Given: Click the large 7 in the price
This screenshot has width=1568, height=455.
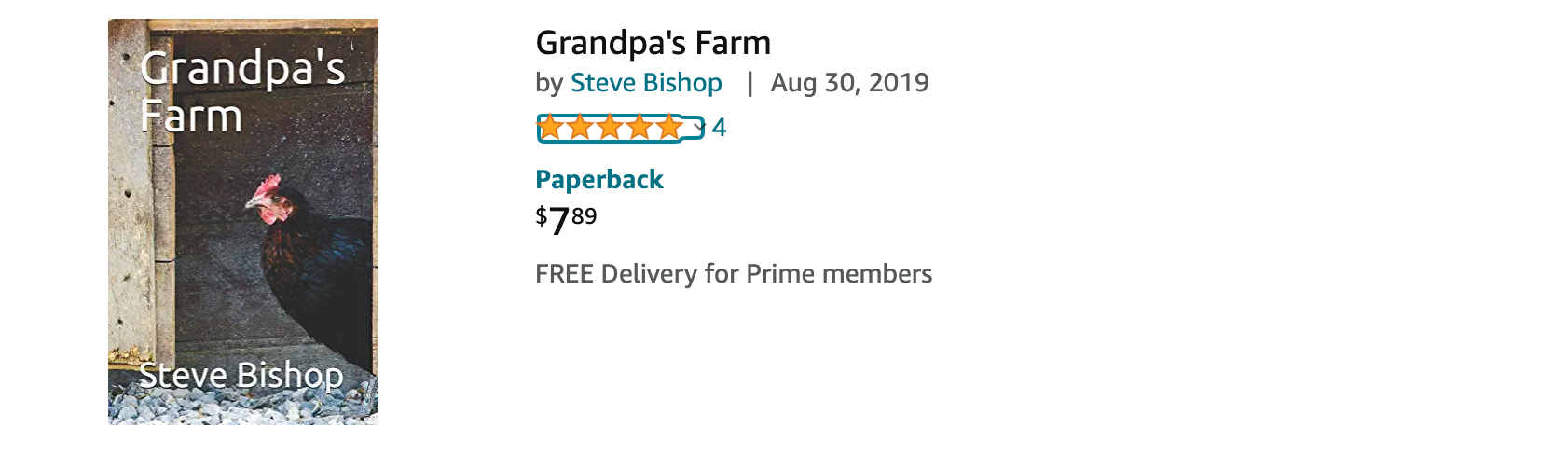Looking at the screenshot, I should point(558,222).
